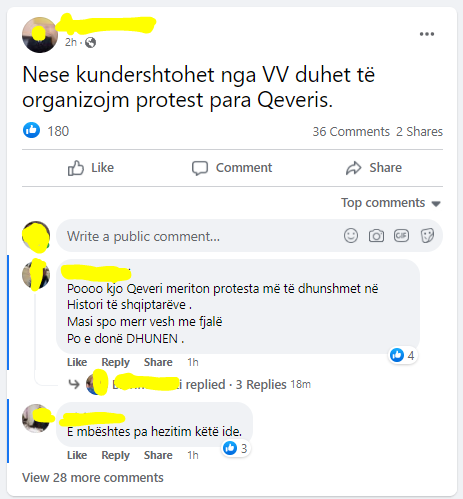Expand View 28 more comments
The image size is (463, 499).
point(93,478)
